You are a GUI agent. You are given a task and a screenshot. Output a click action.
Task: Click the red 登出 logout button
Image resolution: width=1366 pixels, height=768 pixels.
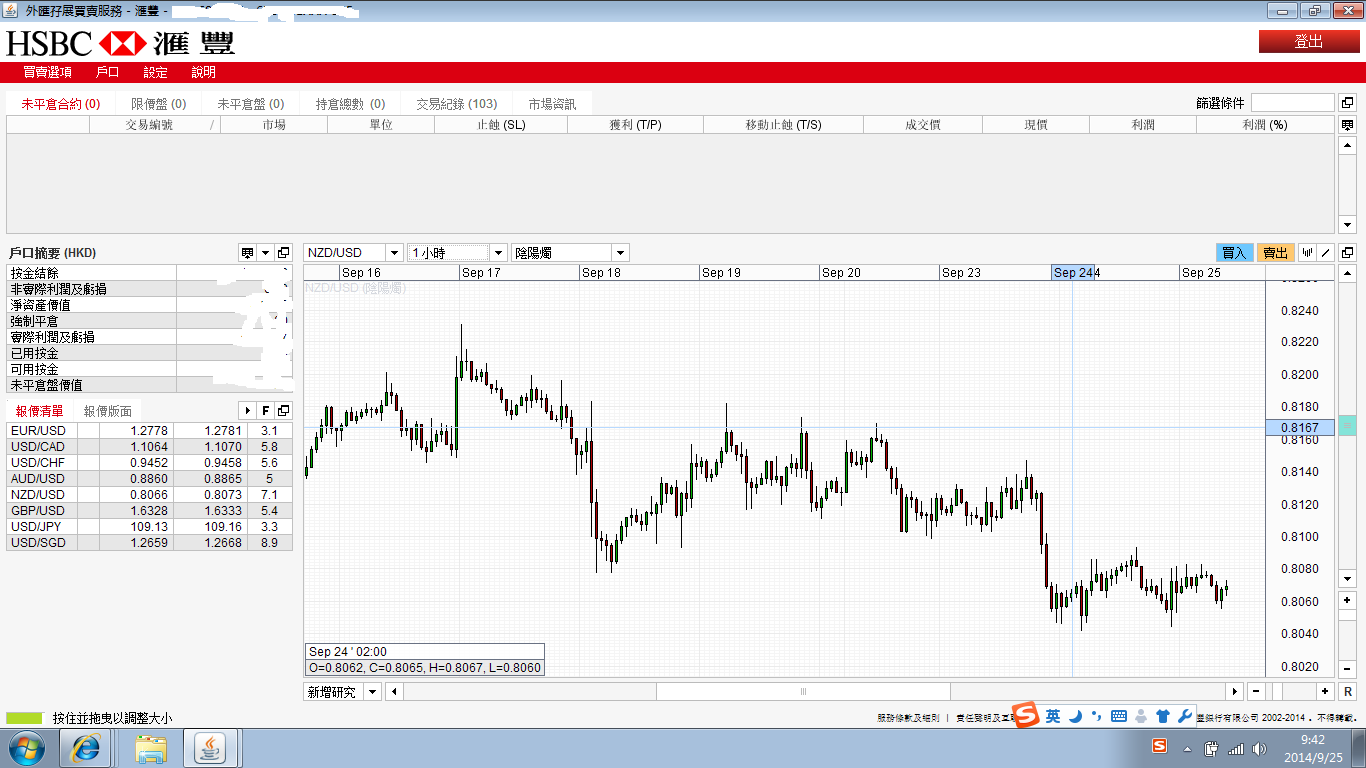click(x=1309, y=41)
